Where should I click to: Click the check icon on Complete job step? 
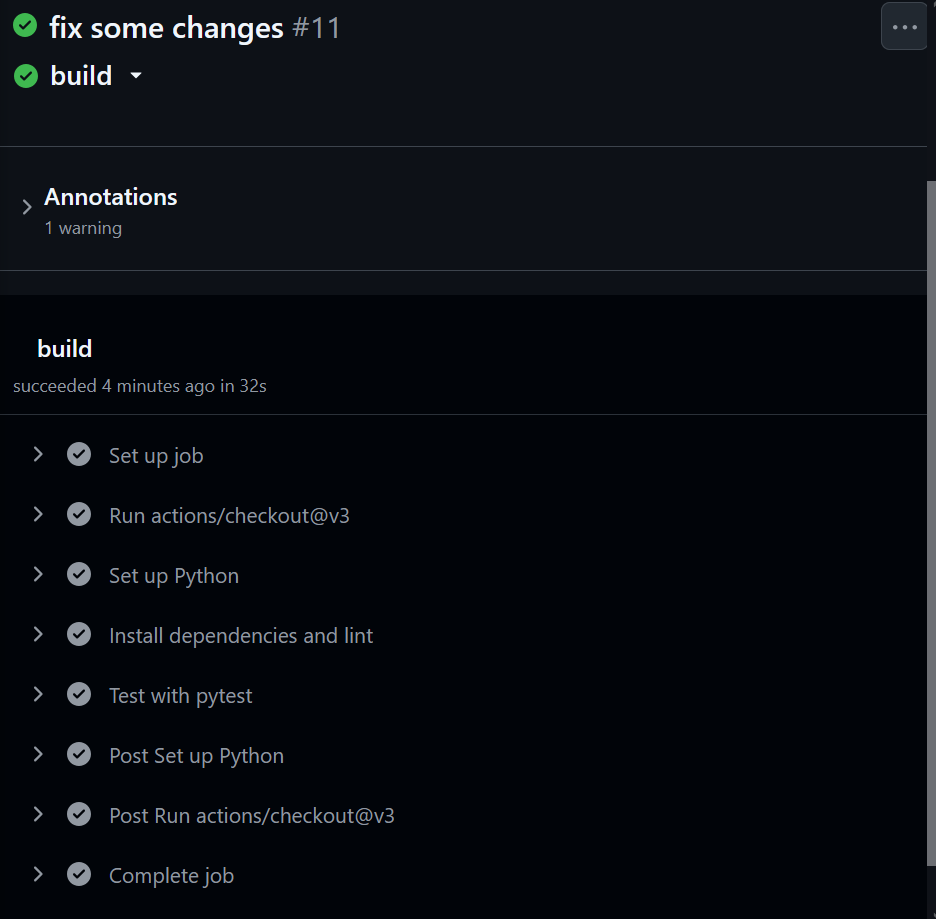point(78,874)
